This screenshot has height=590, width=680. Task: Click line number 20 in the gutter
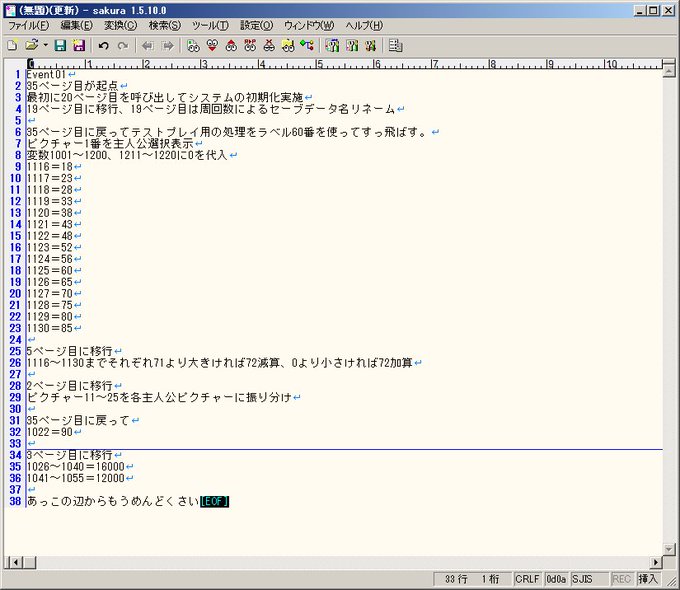click(15, 294)
